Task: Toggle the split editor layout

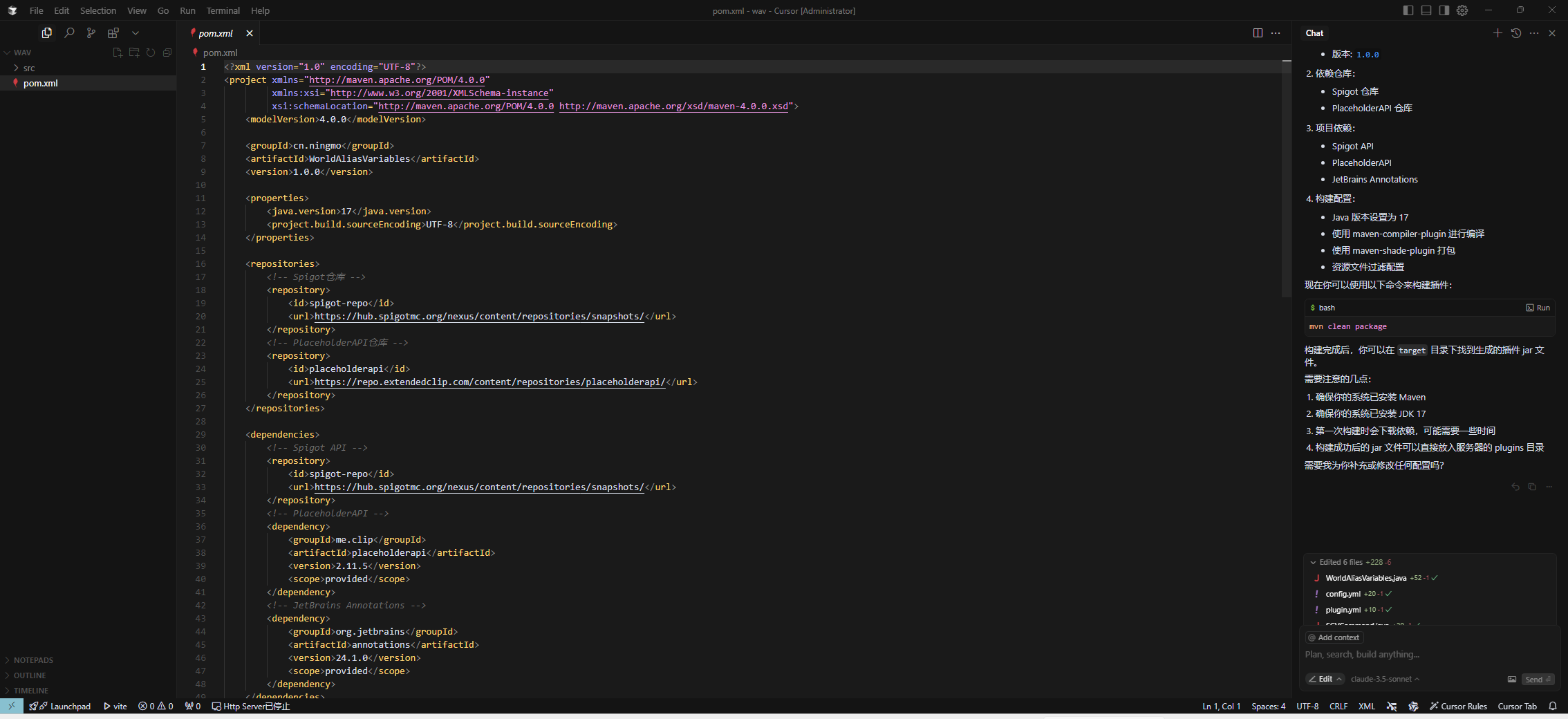Action: pos(1257,32)
